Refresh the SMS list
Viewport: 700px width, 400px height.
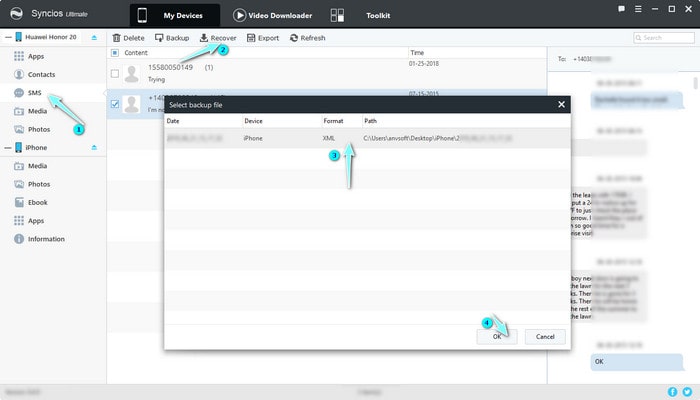click(x=307, y=38)
